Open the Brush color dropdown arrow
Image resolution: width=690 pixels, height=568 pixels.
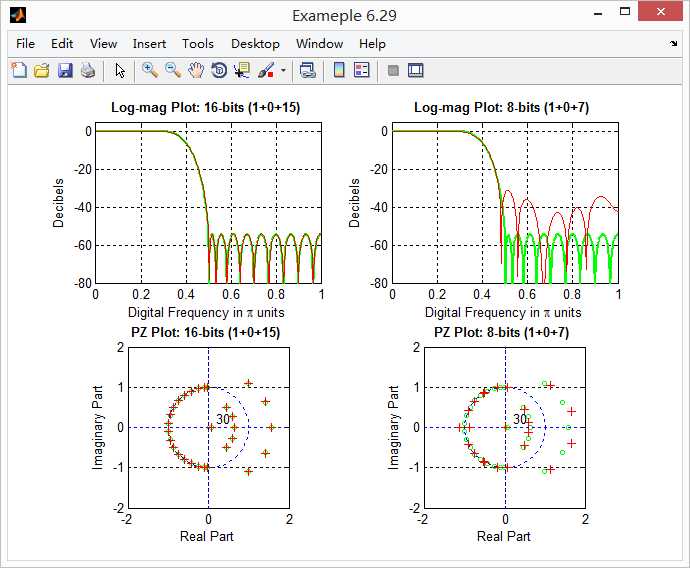click(283, 70)
